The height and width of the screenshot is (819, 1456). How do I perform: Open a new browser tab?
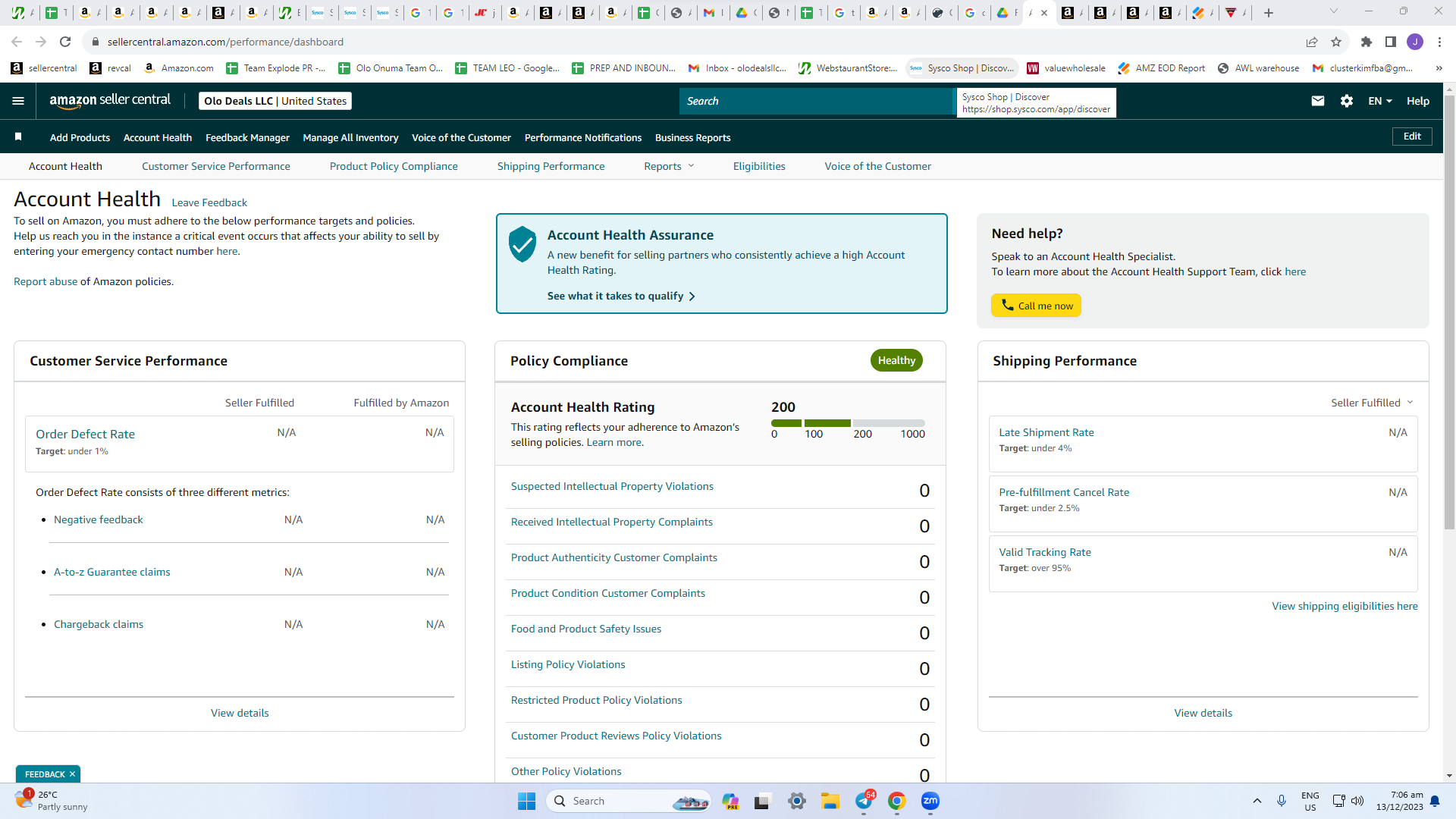[x=1269, y=13]
